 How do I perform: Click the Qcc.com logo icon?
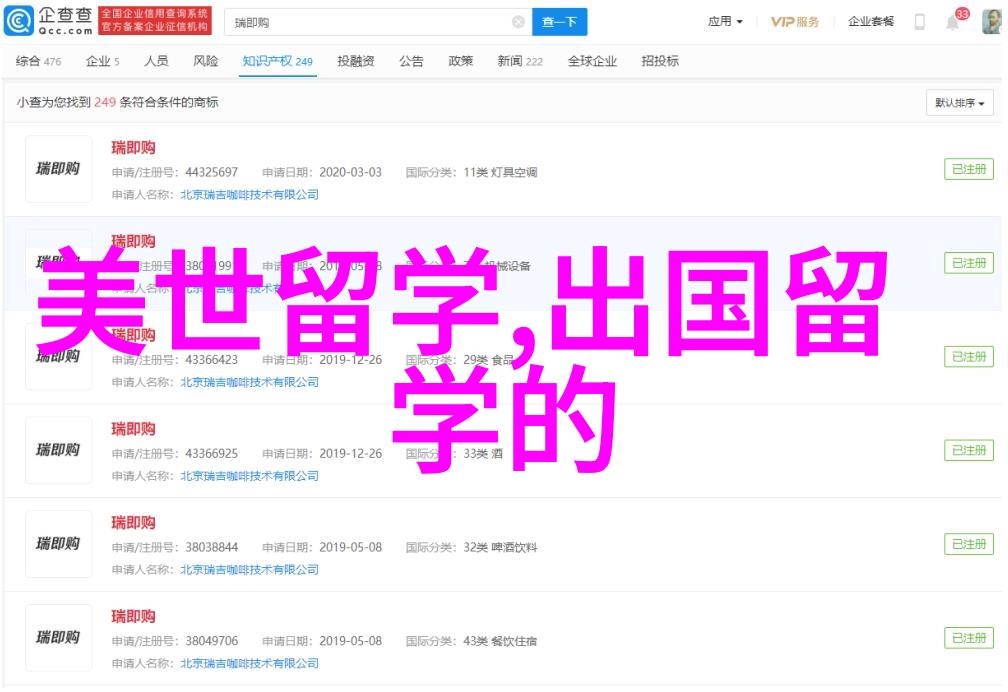coord(18,21)
